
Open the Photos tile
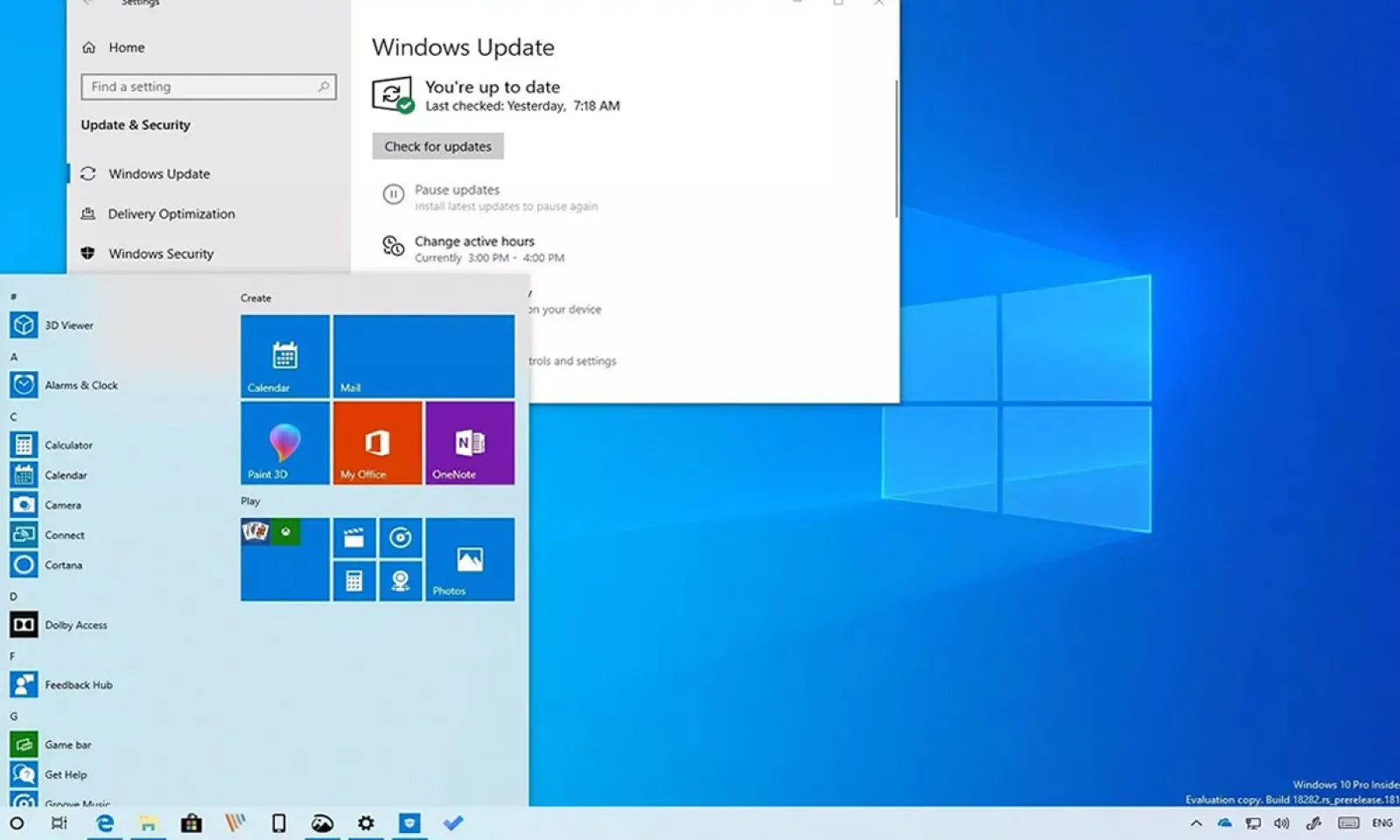click(470, 559)
